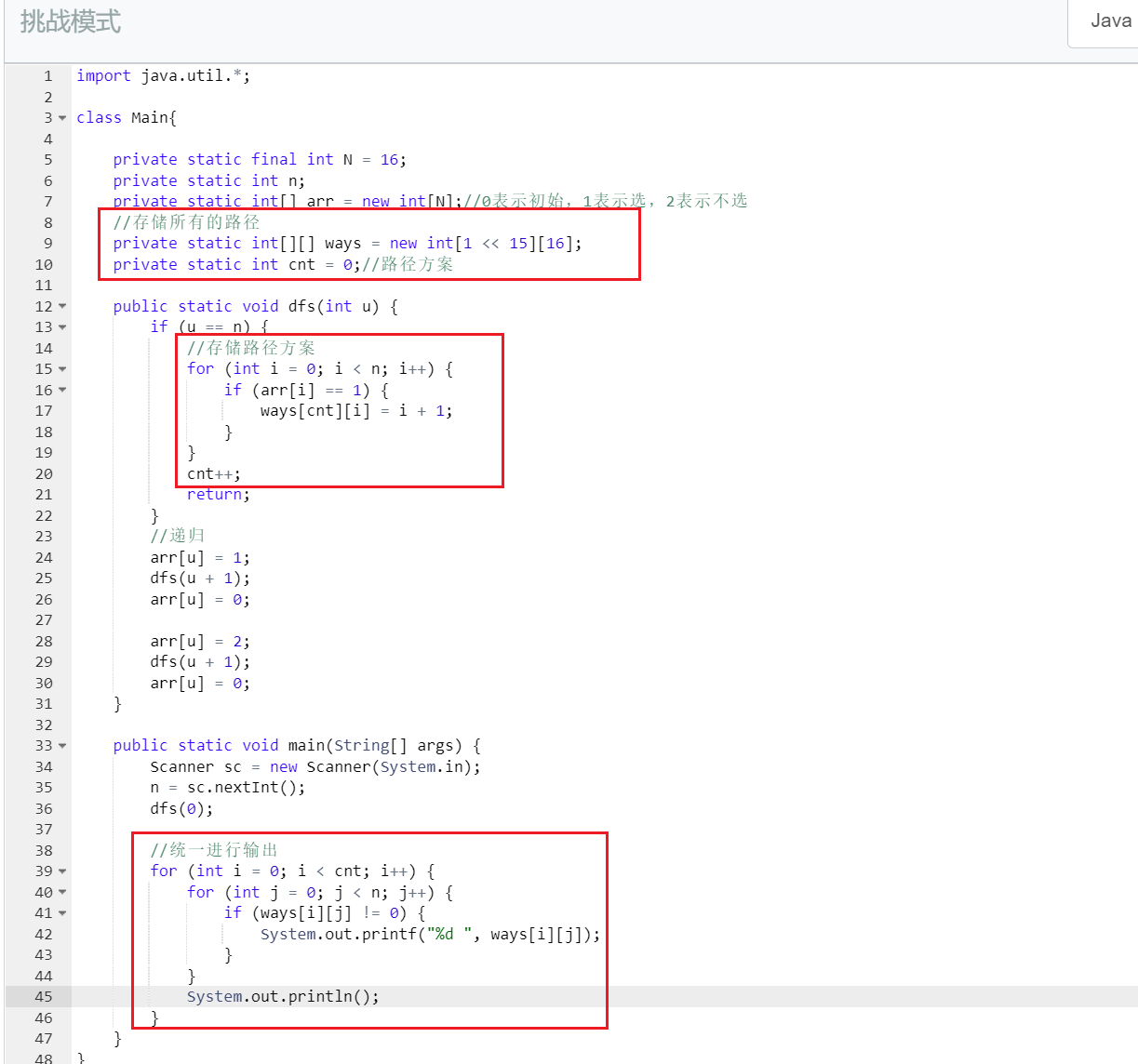Click line number 1 in the gutter
The width and height of the screenshot is (1138, 1064).
48,76
